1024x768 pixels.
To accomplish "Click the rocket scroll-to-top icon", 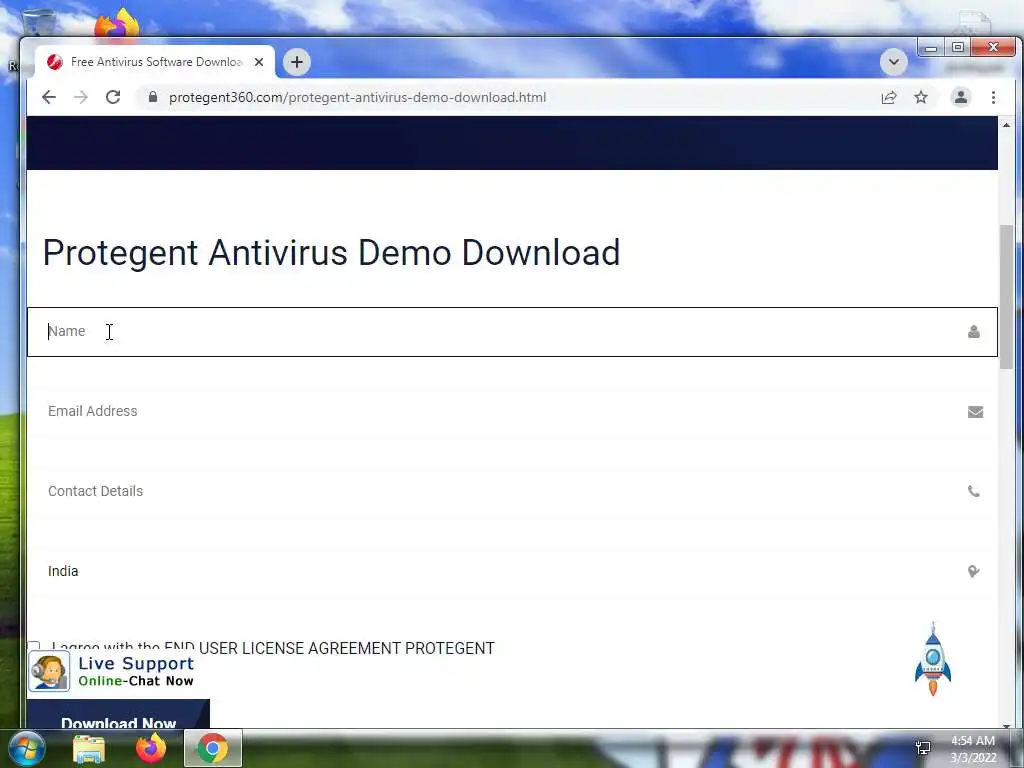I will pos(933,660).
